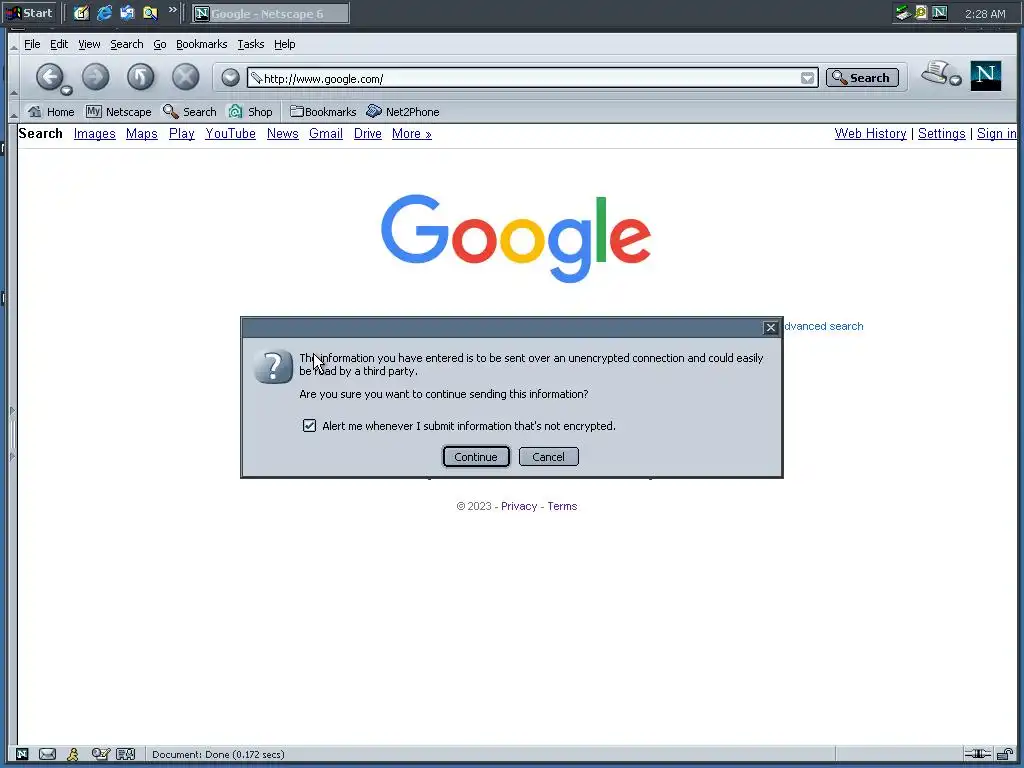The height and width of the screenshot is (768, 1024).
Task: Open Instant Messenger running-man icon
Action: click(x=73, y=754)
